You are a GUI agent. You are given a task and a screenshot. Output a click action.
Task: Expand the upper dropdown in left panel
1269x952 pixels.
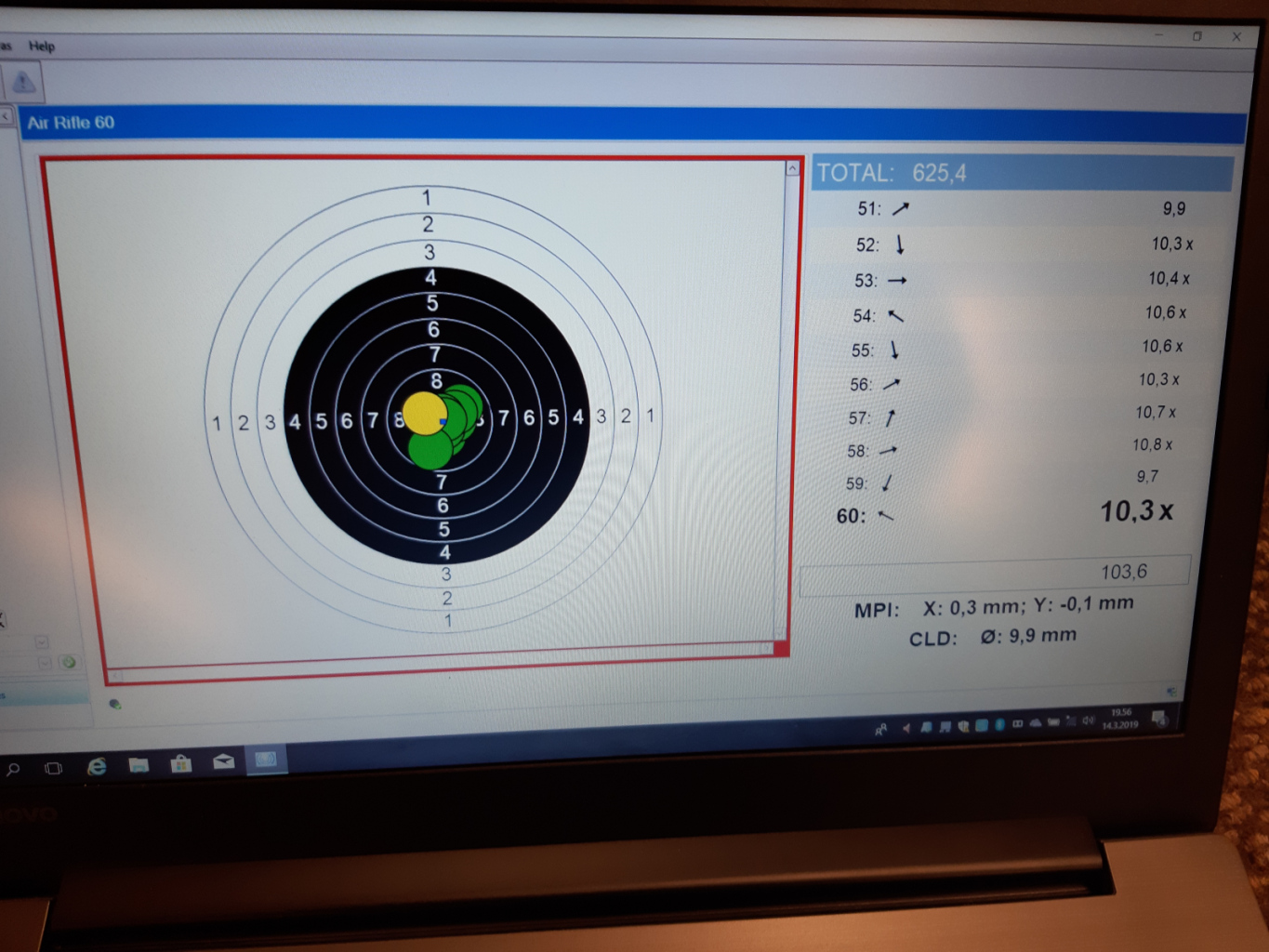pos(42,642)
